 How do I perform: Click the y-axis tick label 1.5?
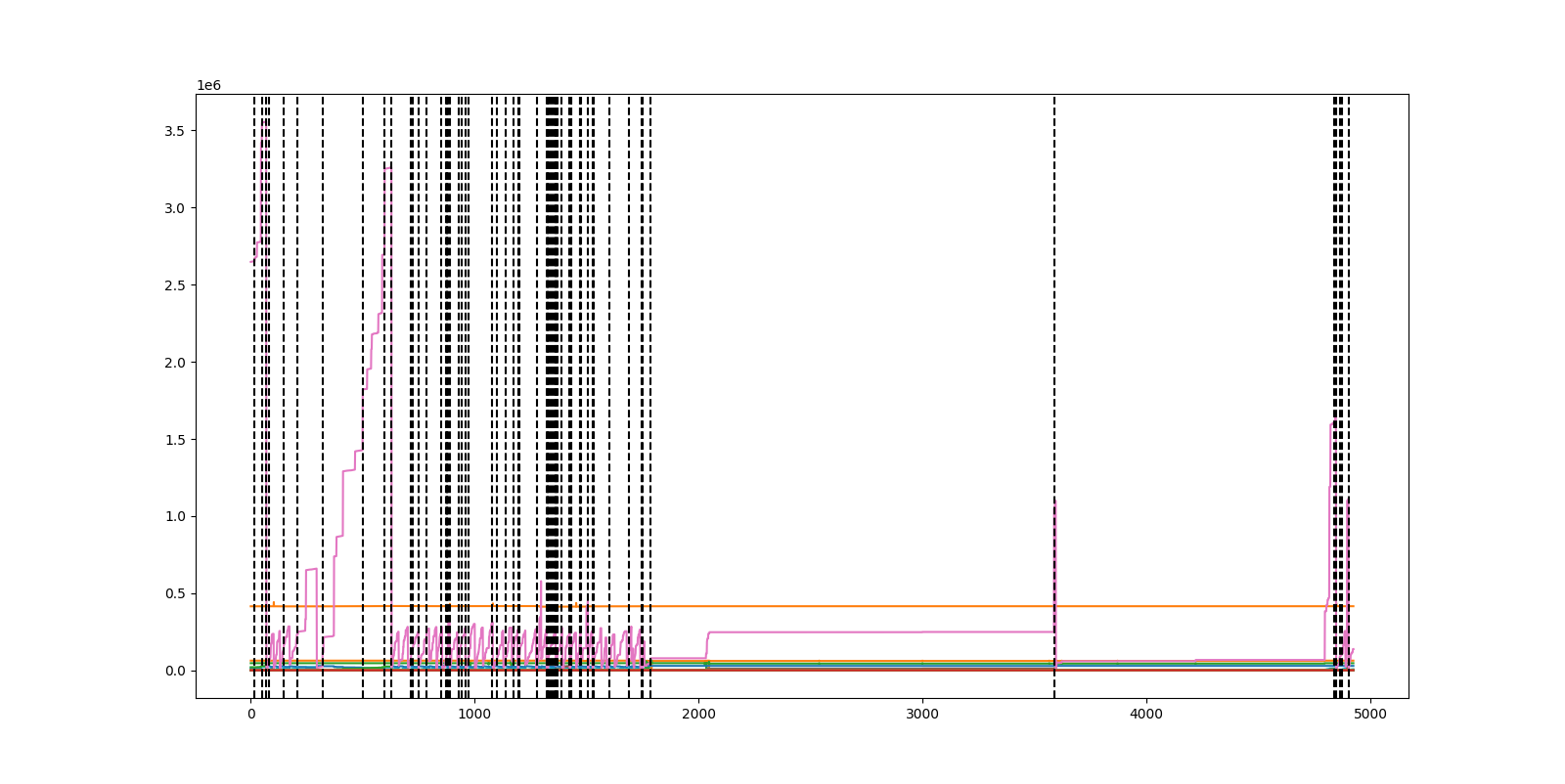(174, 440)
